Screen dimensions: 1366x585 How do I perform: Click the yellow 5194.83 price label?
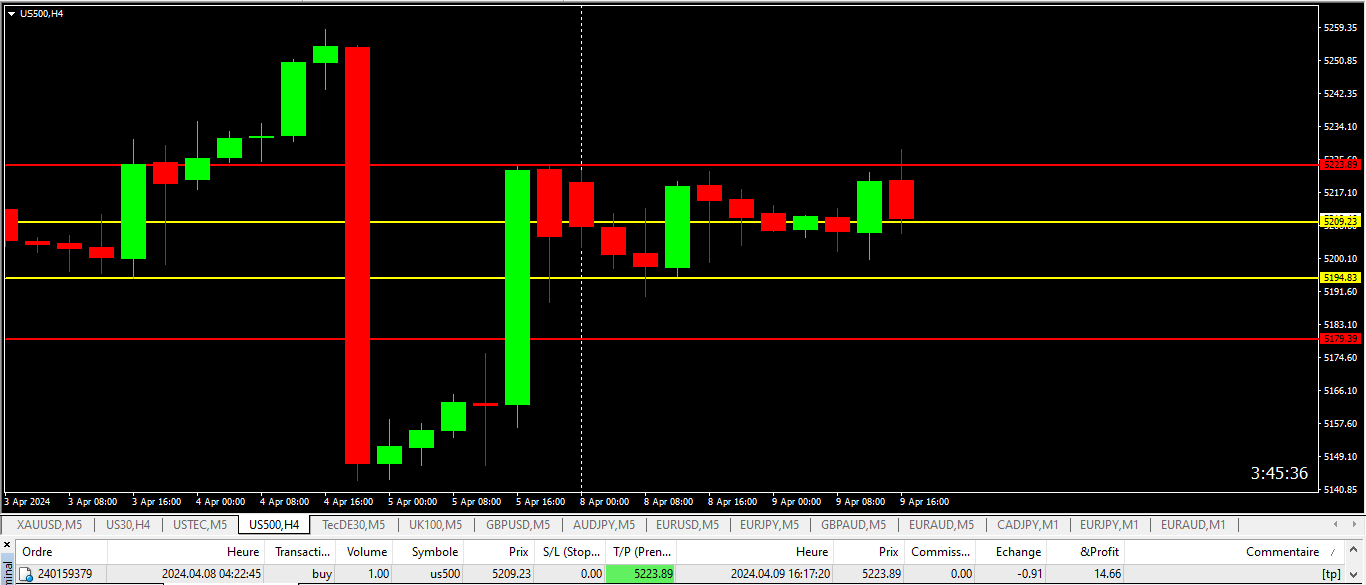1340,278
